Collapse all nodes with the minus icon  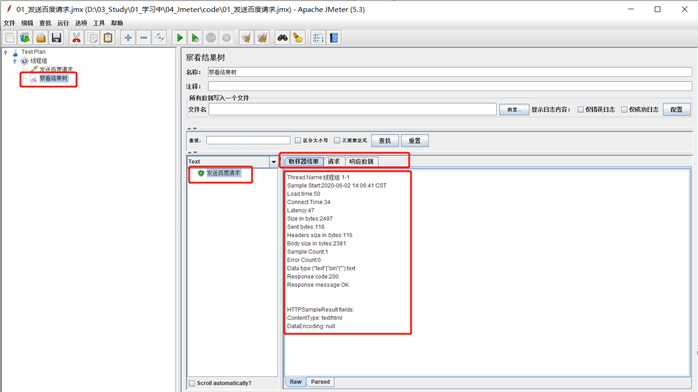coord(143,38)
